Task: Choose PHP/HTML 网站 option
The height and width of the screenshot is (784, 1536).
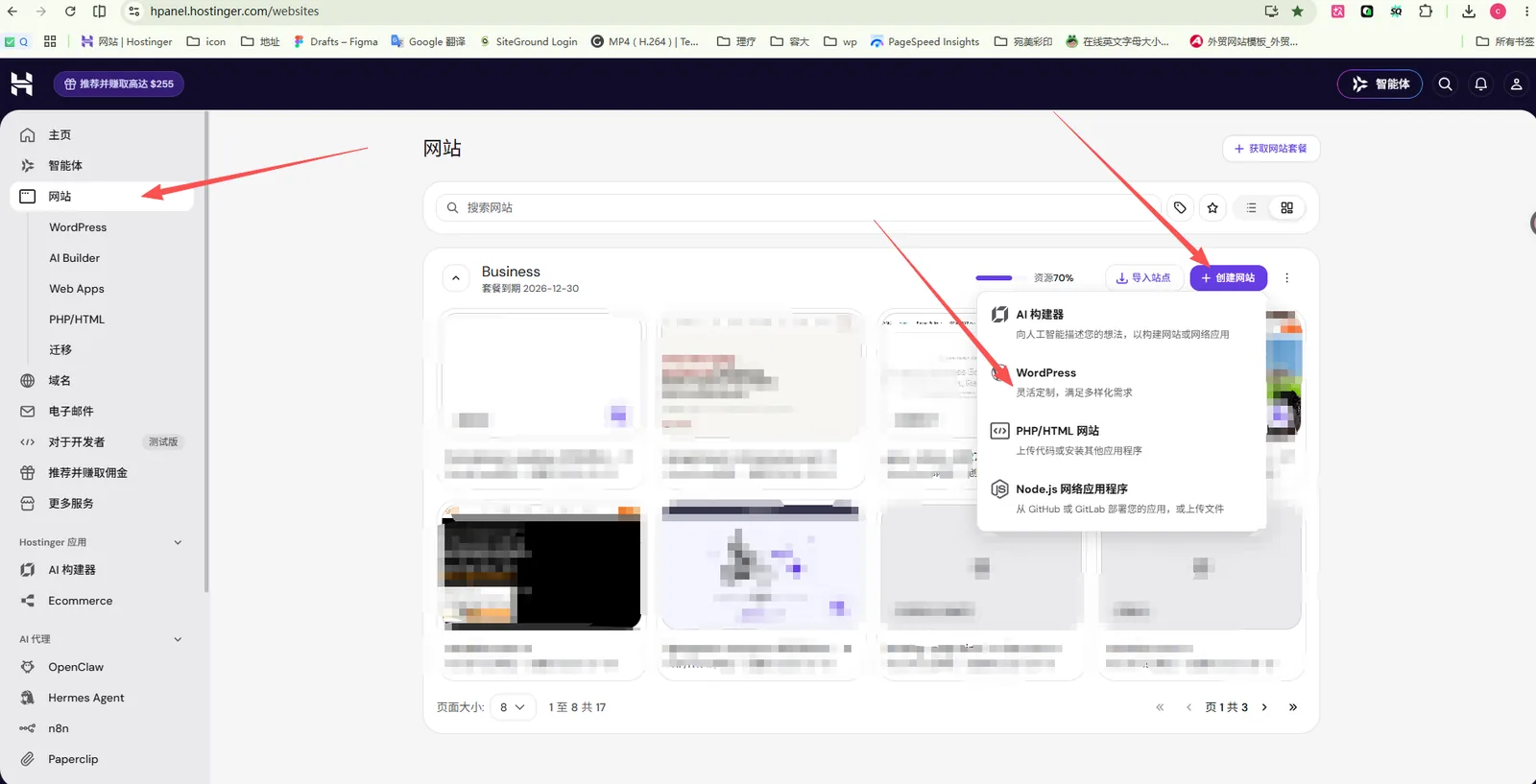Action: tap(1121, 440)
